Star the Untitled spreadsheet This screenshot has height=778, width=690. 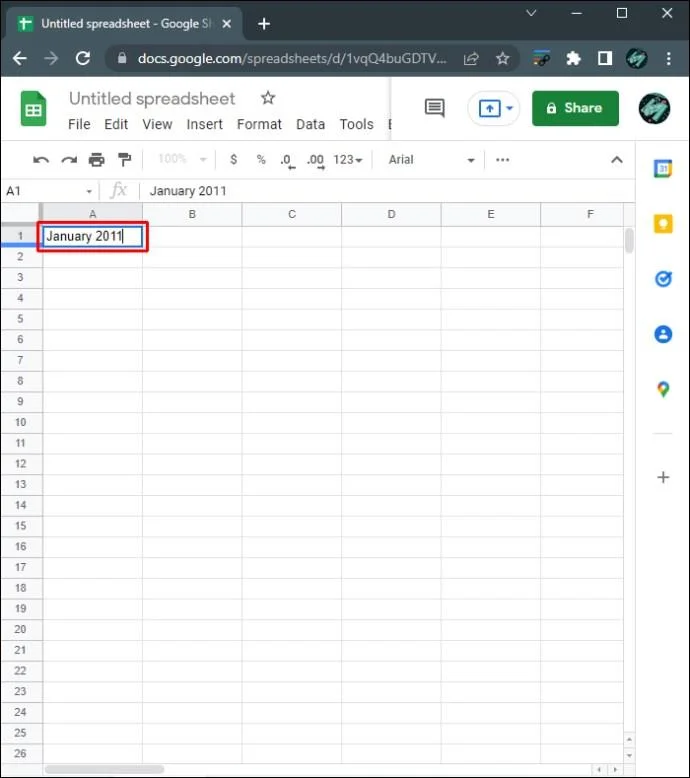click(x=268, y=98)
